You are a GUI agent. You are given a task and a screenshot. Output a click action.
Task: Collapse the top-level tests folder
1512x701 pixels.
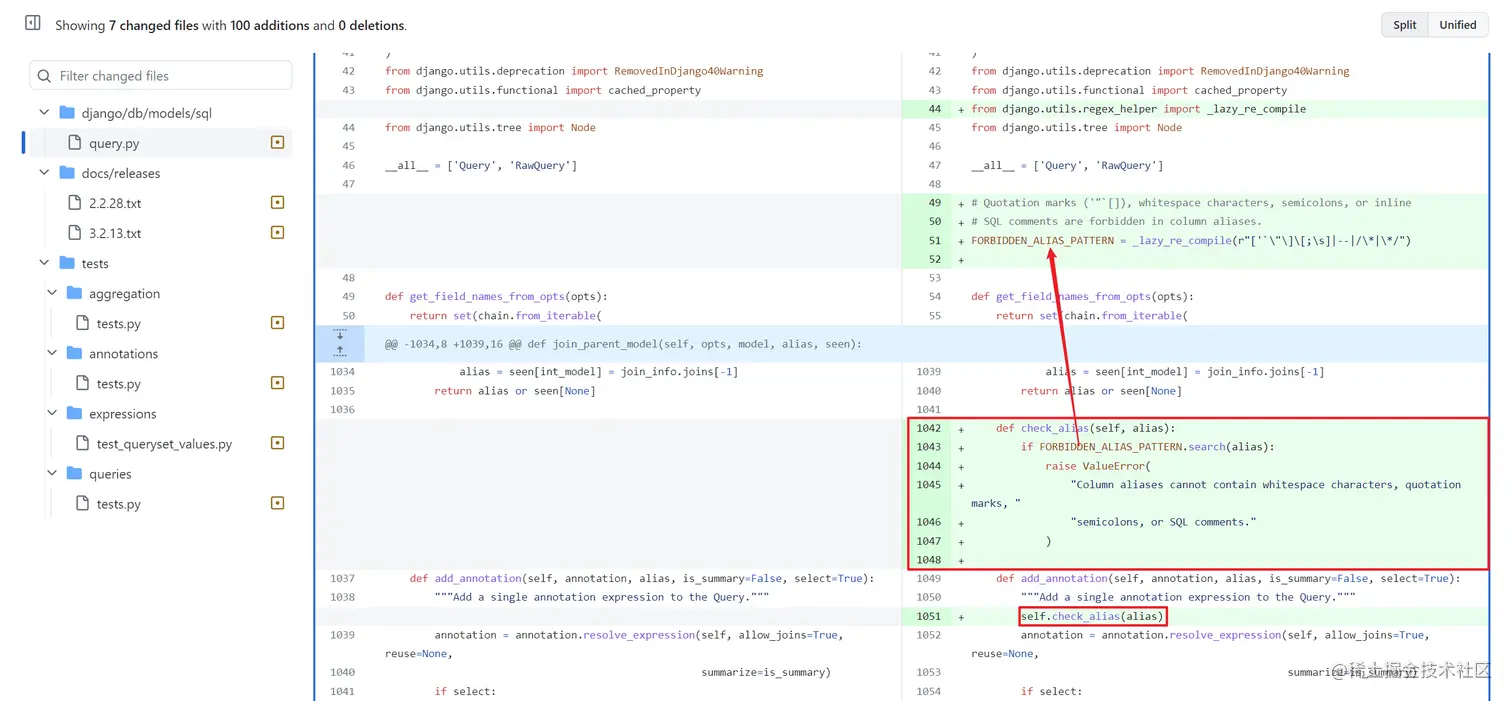[x=44, y=263]
